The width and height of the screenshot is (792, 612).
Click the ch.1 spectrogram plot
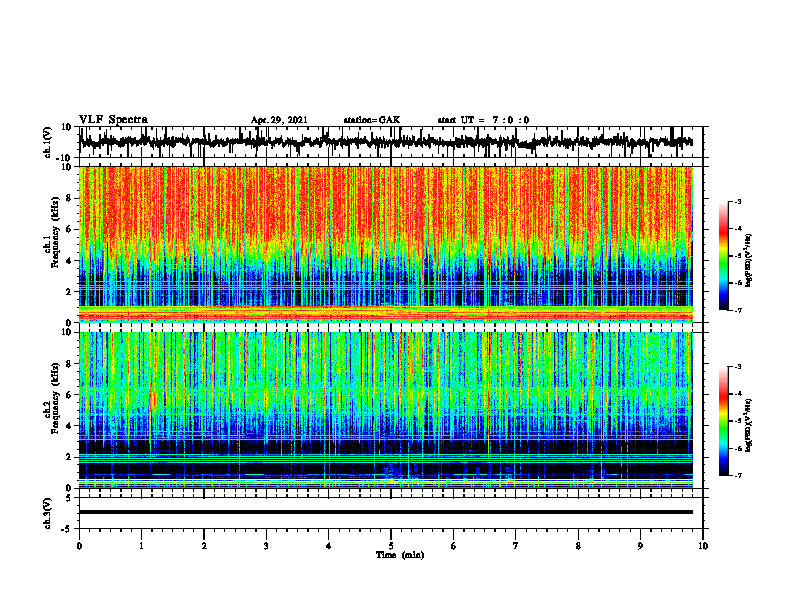(385, 244)
